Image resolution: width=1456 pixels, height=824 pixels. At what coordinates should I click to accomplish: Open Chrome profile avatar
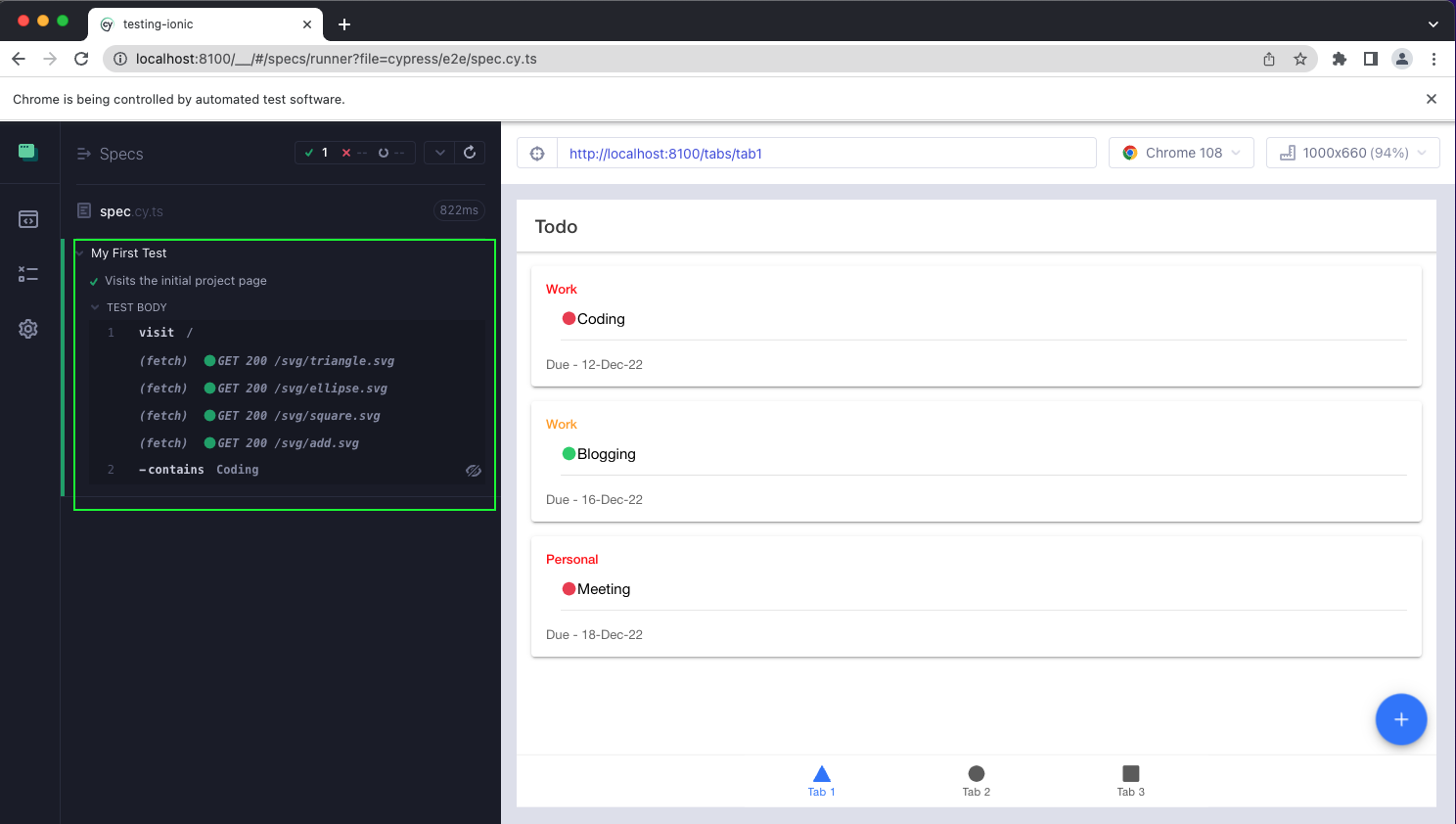(x=1402, y=59)
